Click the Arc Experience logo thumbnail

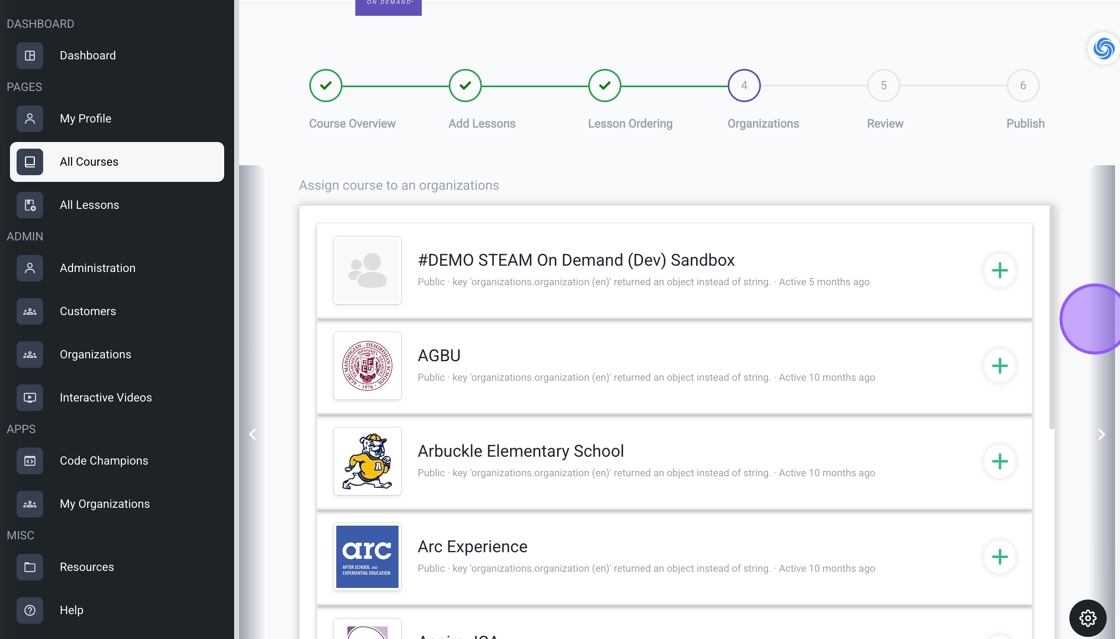(x=367, y=557)
